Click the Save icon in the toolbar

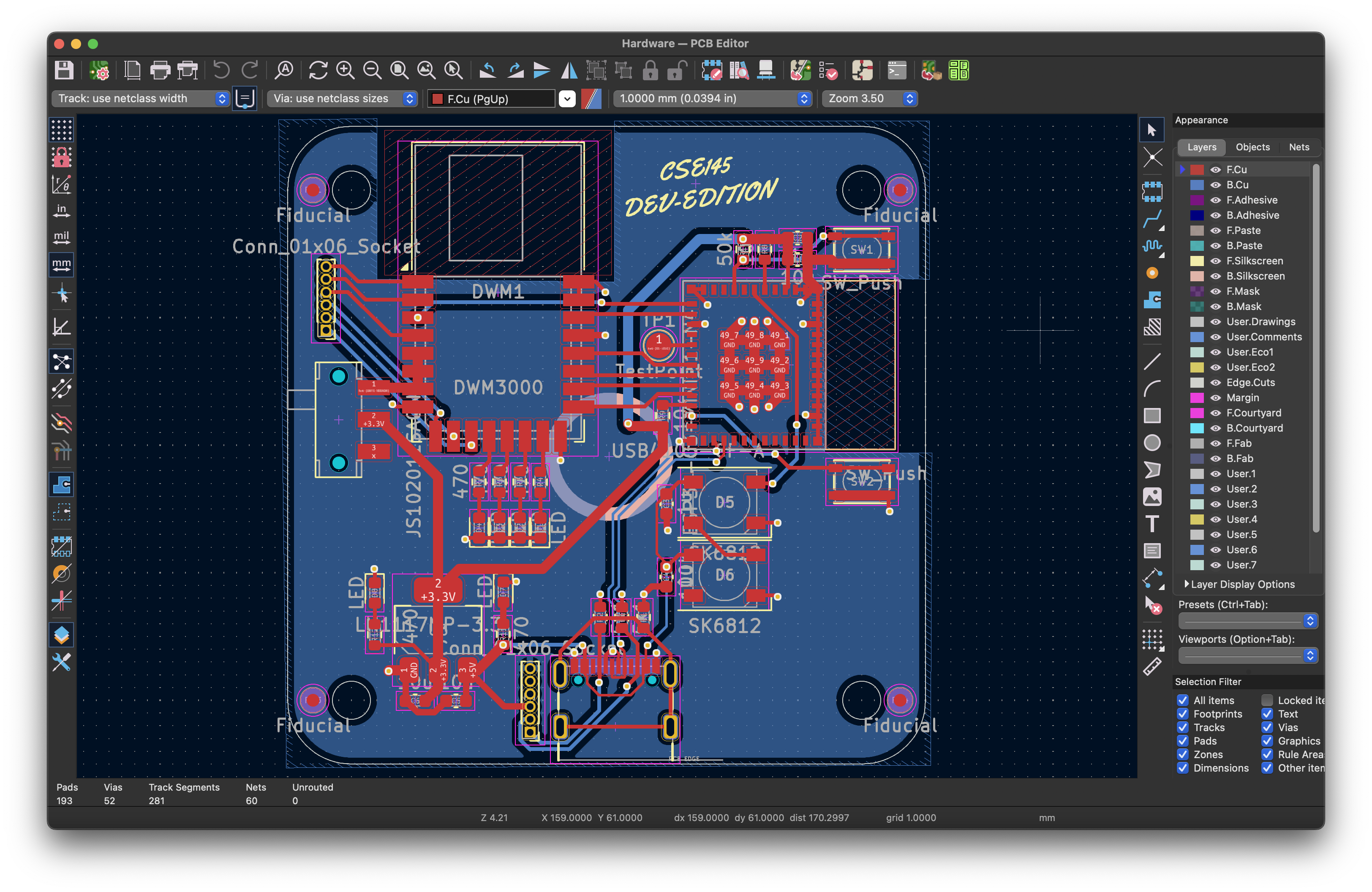tap(64, 70)
